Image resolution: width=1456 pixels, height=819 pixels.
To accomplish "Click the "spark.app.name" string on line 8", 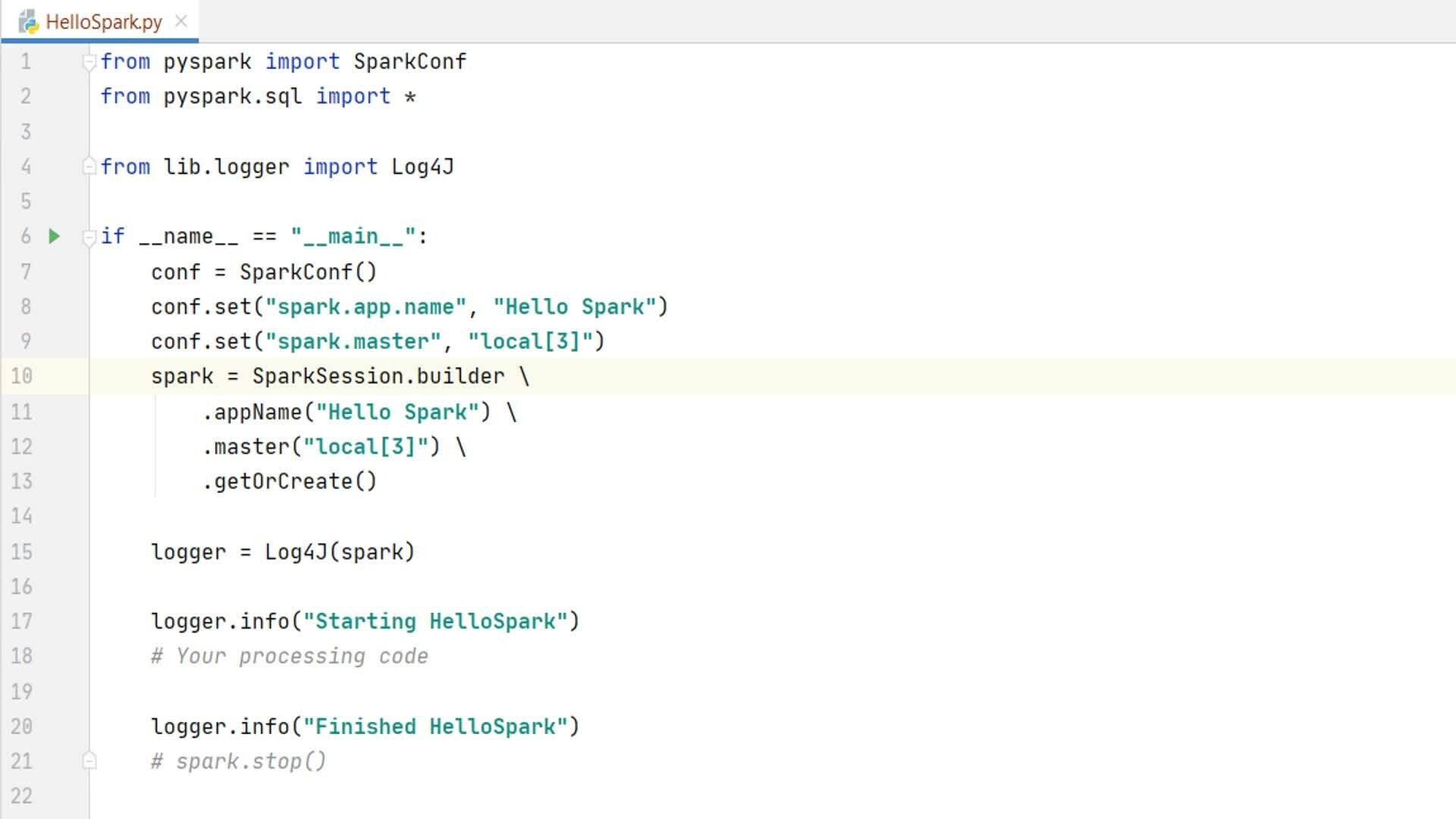I will click(x=365, y=307).
